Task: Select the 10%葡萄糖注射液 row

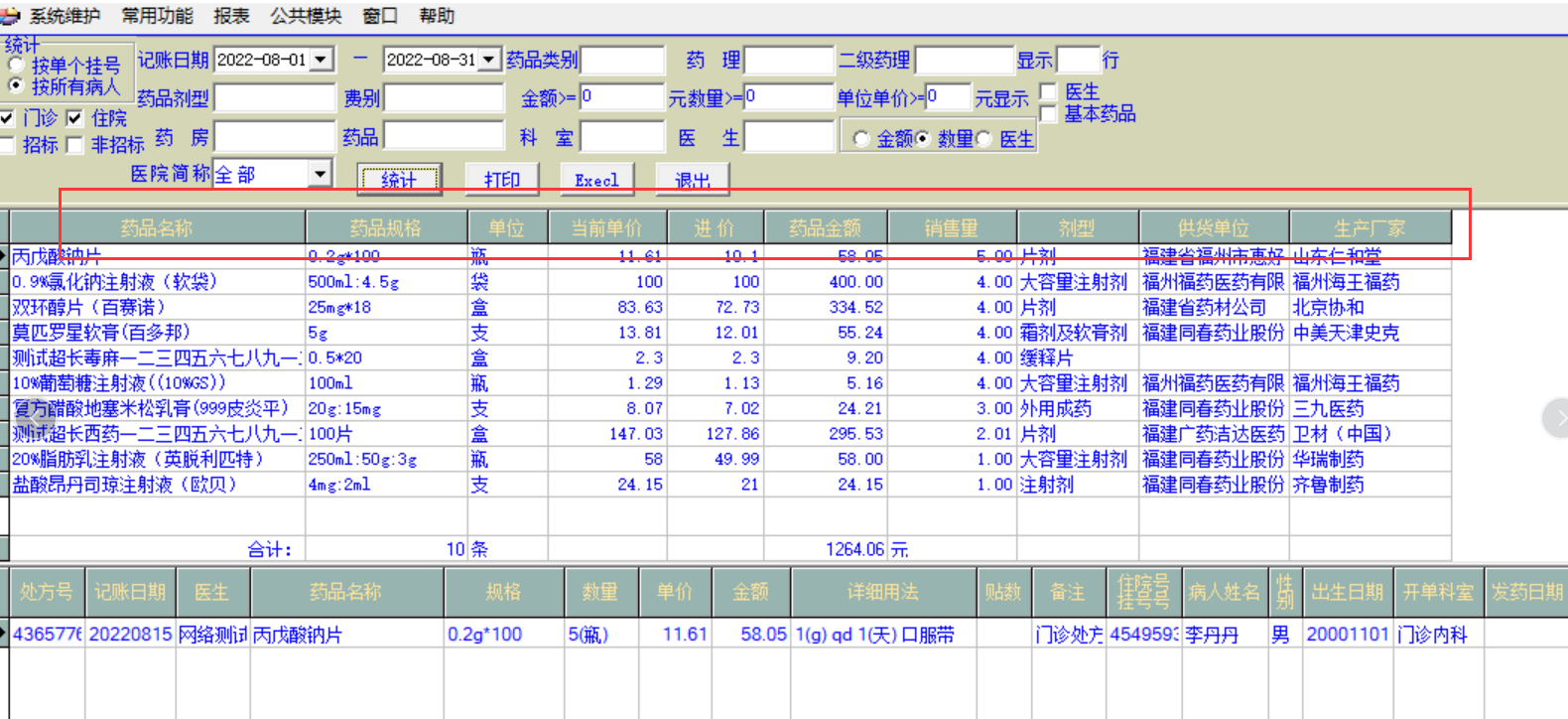Action: [730, 383]
